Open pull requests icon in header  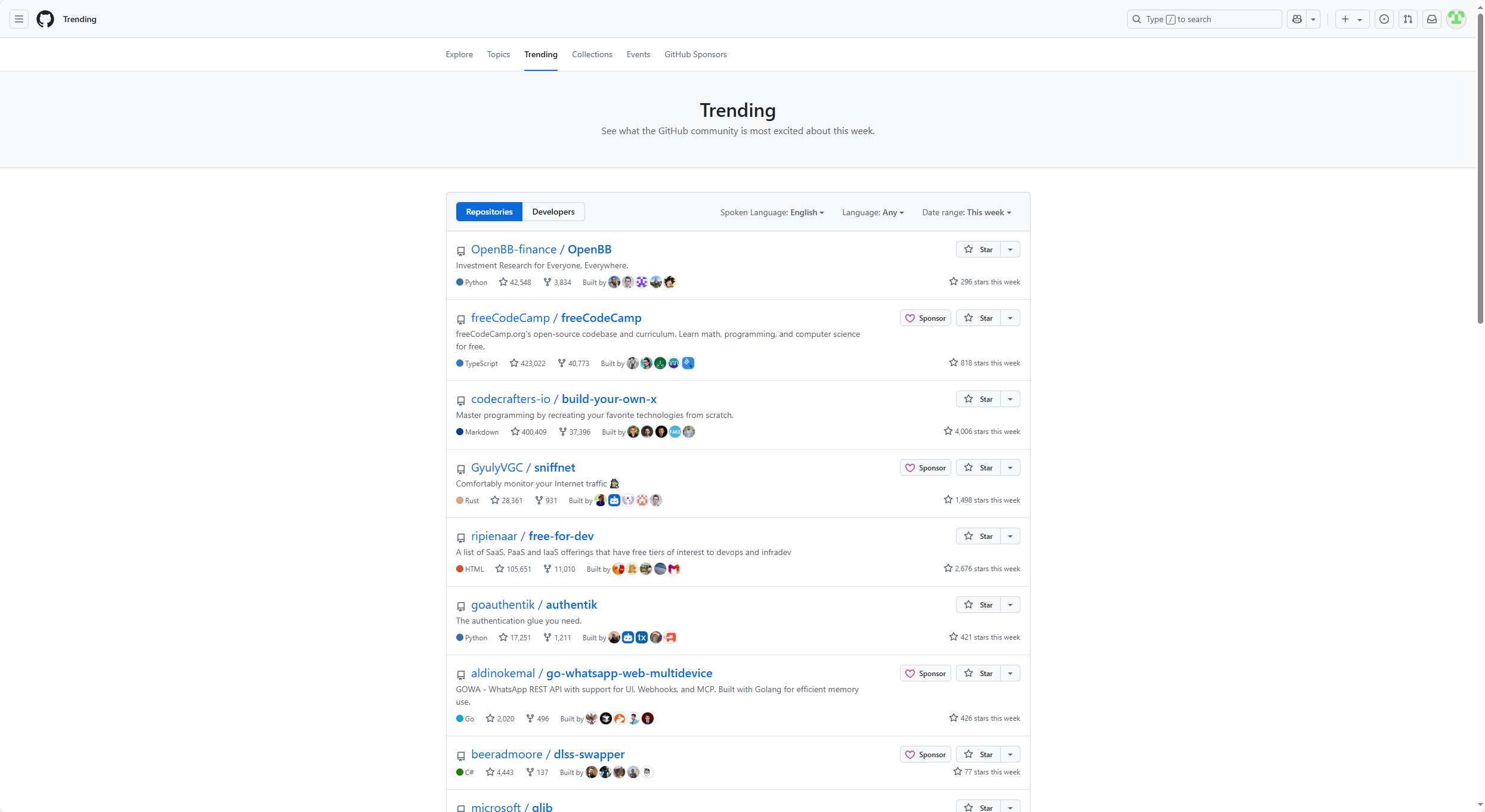(1407, 19)
